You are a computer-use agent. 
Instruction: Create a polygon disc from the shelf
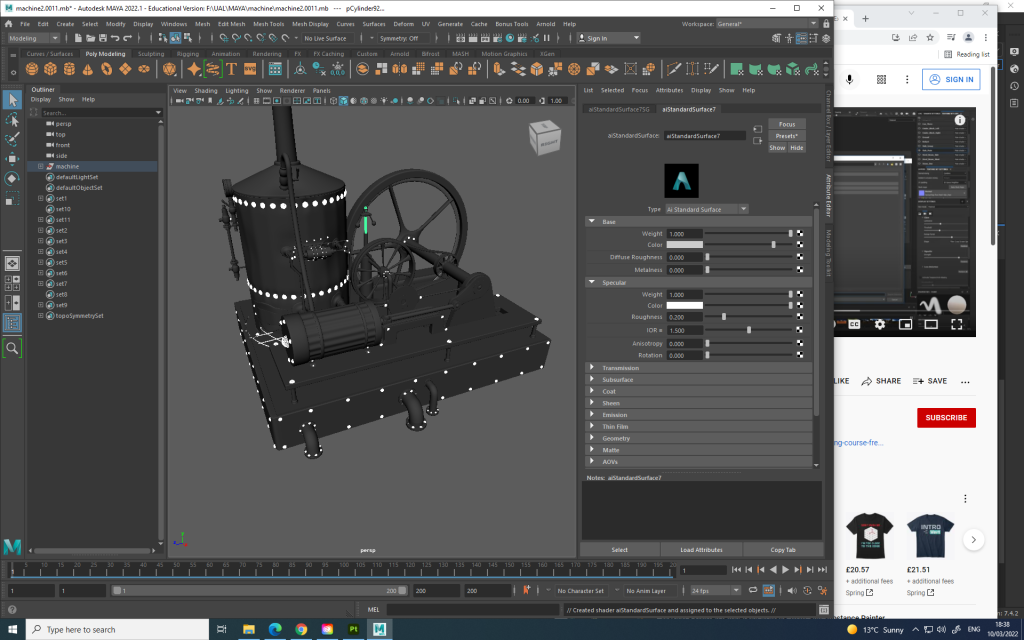(144, 69)
